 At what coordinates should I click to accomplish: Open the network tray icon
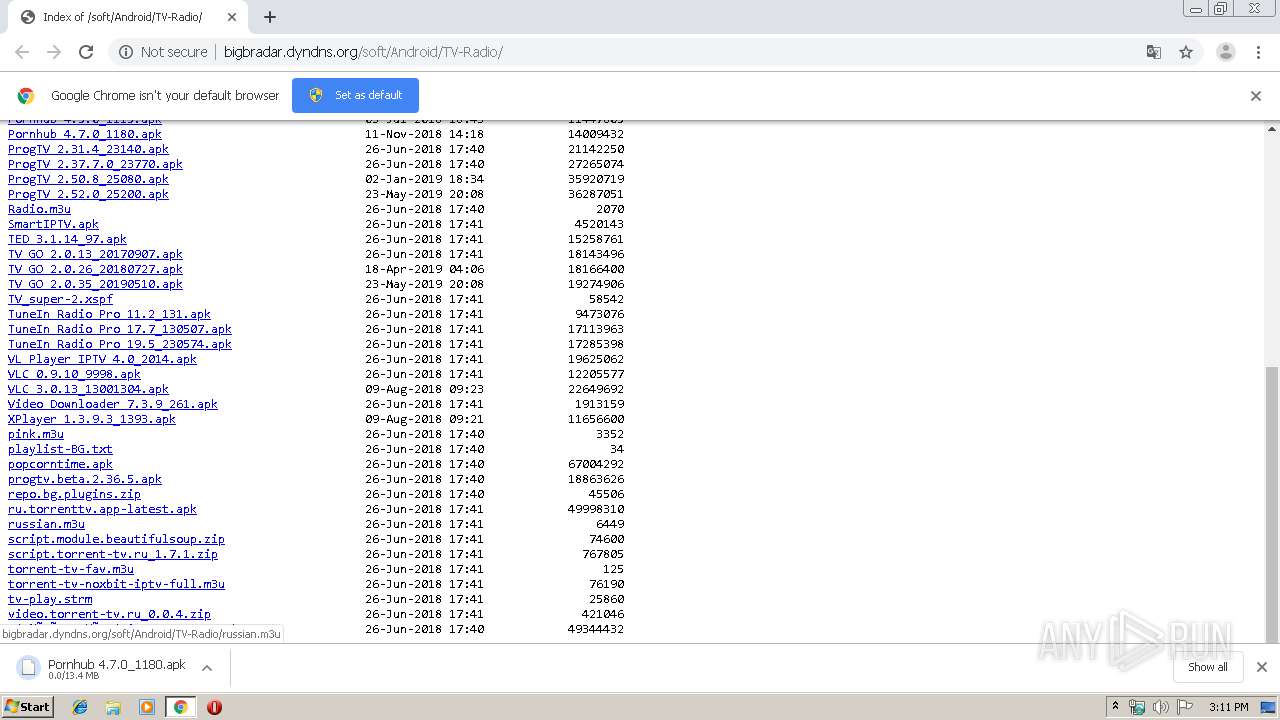tap(1137, 707)
